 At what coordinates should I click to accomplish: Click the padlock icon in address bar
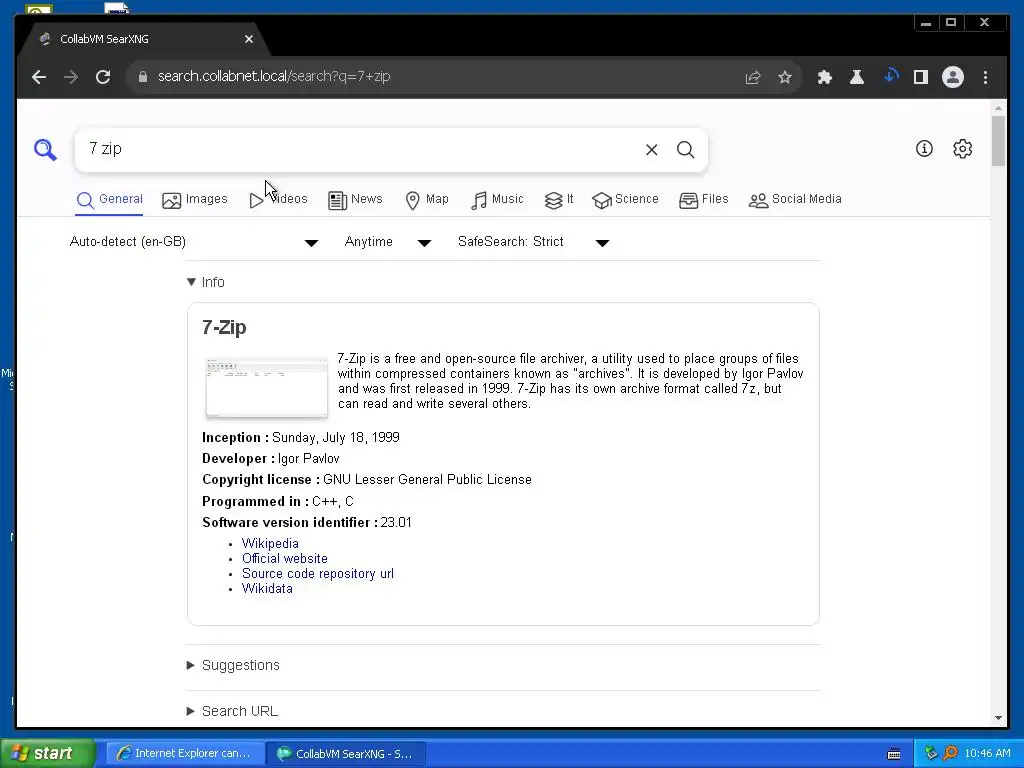tap(142, 77)
